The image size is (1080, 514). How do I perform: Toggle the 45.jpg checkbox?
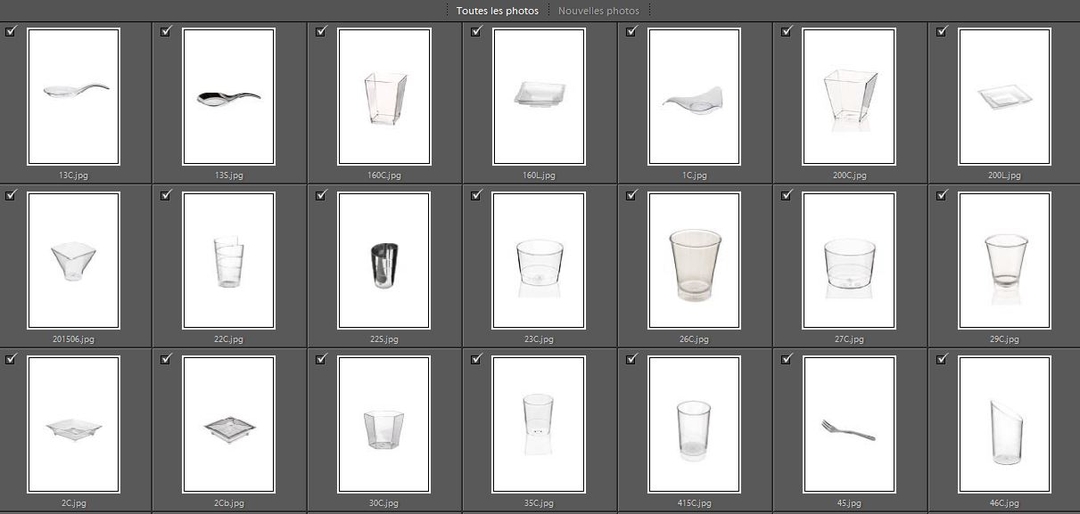[787, 358]
